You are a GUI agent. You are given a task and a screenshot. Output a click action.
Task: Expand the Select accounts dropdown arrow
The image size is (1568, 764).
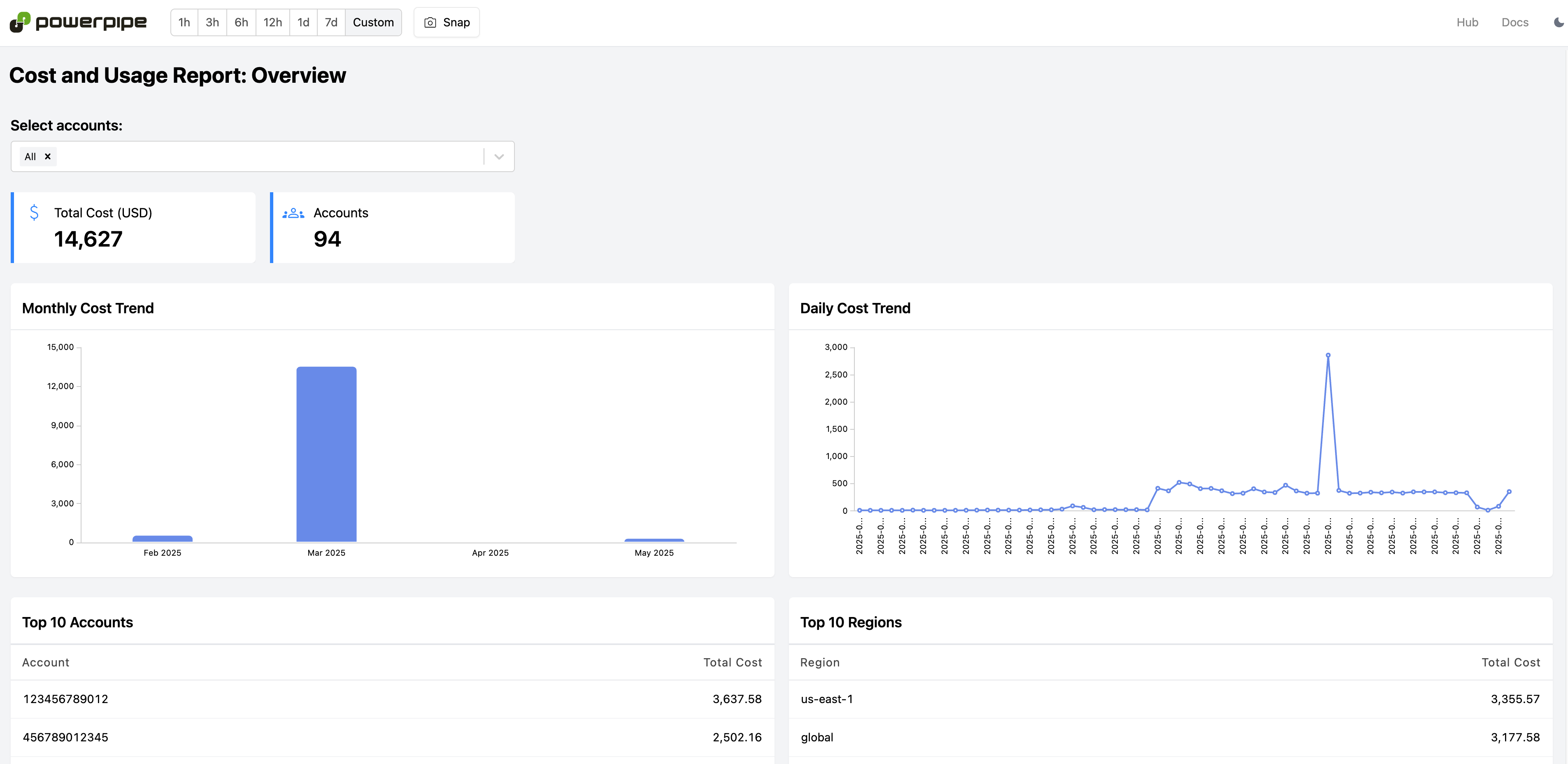click(499, 156)
